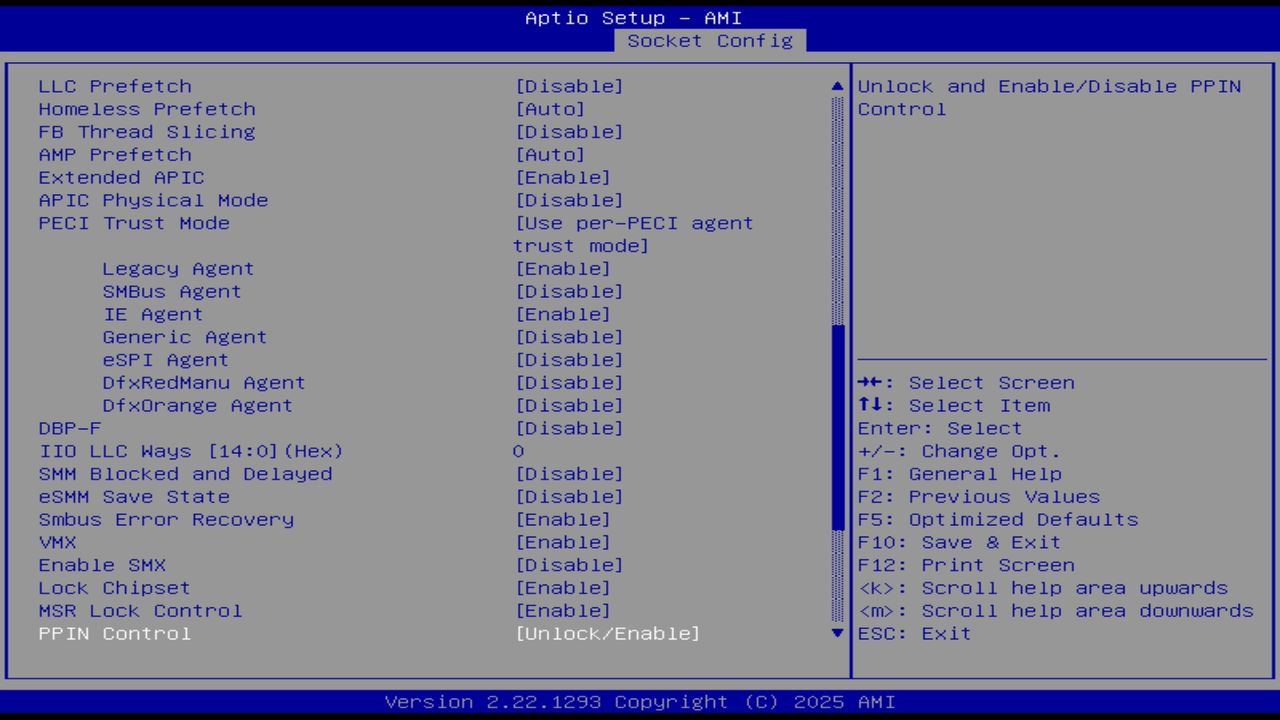The image size is (1280, 720).
Task: Select the DBP-F setting
Action: [570, 428]
